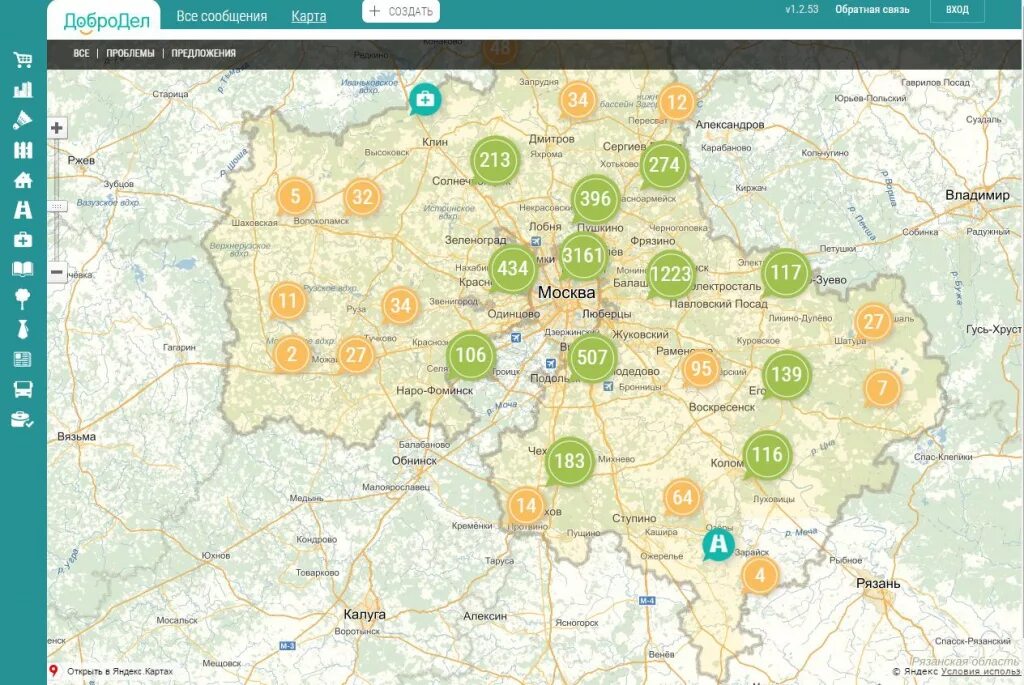Select the roads category icon in sidebar
The height and width of the screenshot is (685, 1024).
click(x=23, y=210)
